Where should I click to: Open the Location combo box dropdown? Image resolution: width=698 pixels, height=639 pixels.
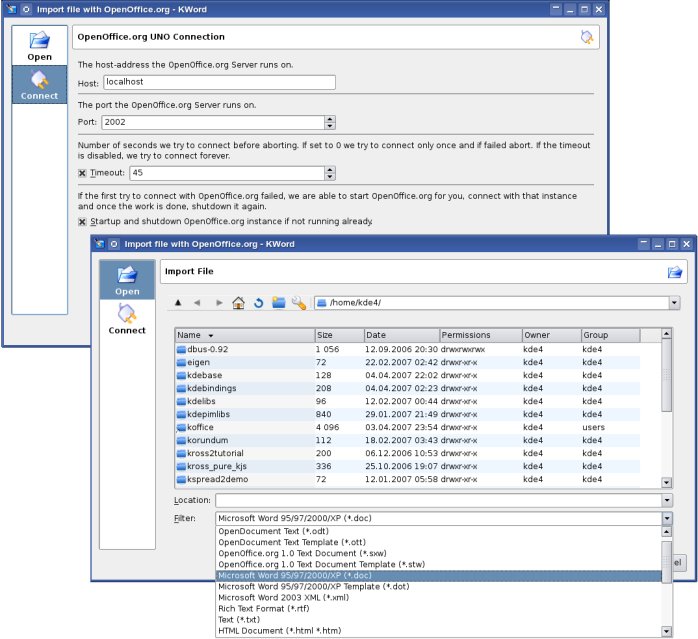pyautogui.click(x=667, y=500)
